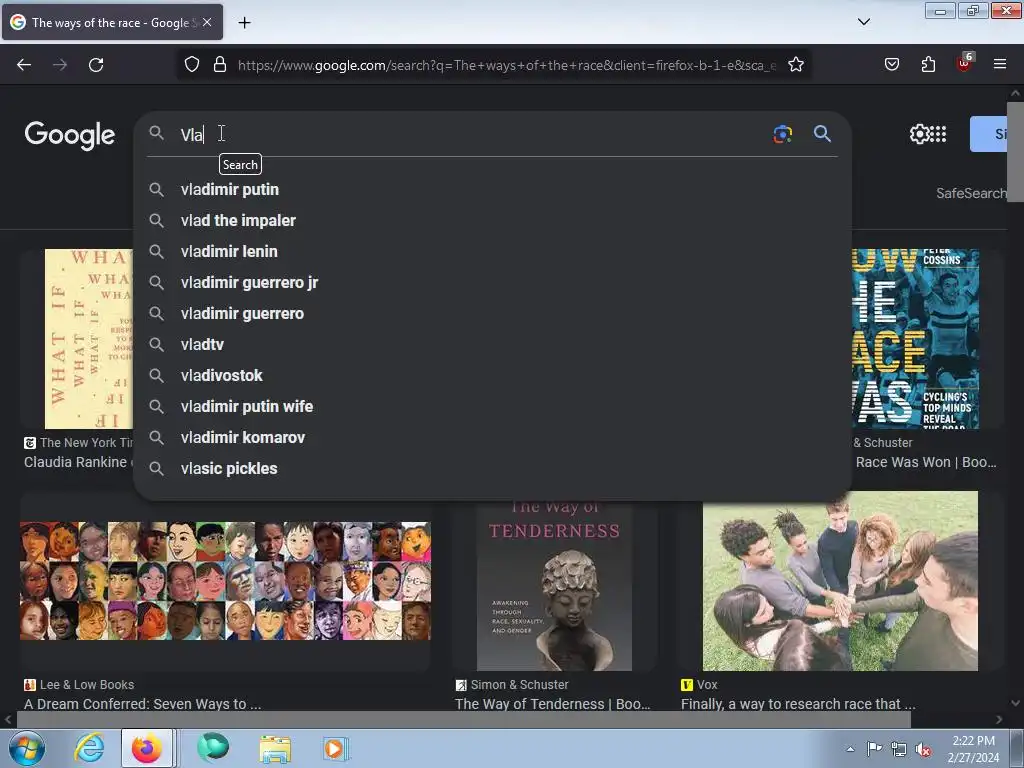Choose suggestion 'vlad the impaler'
Image resolution: width=1024 pixels, height=768 pixels.
492,221
